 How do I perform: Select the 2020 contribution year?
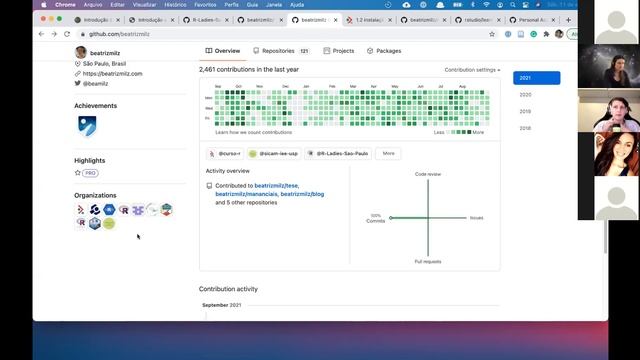[525, 95]
